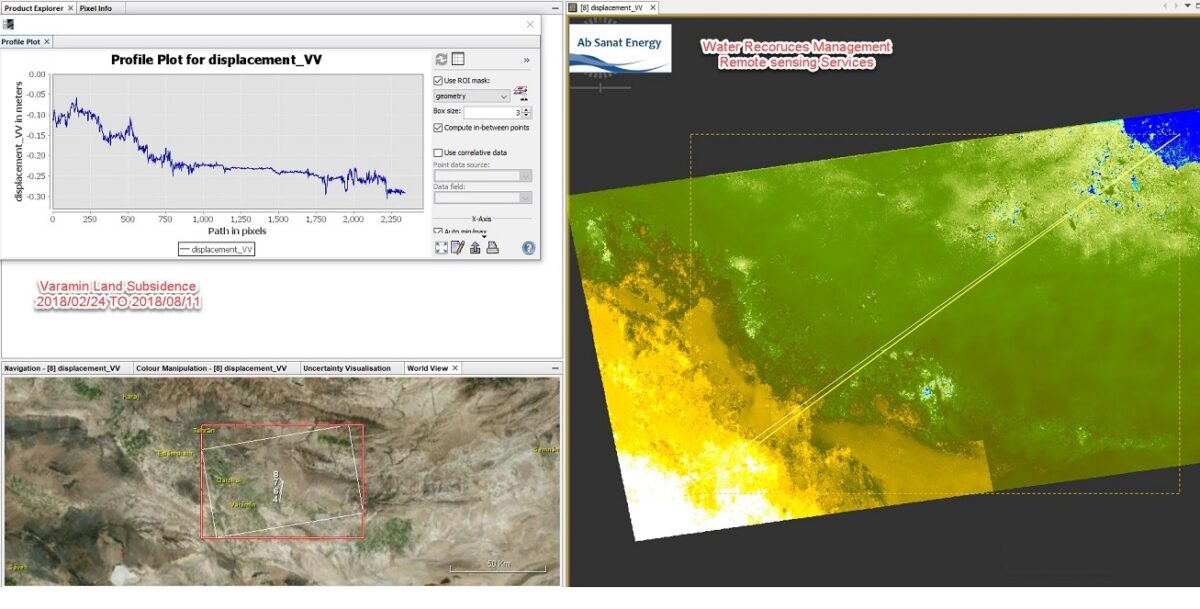Uncheck Compute in-between points
Viewport: 1200px width, 609px height.
coord(438,128)
